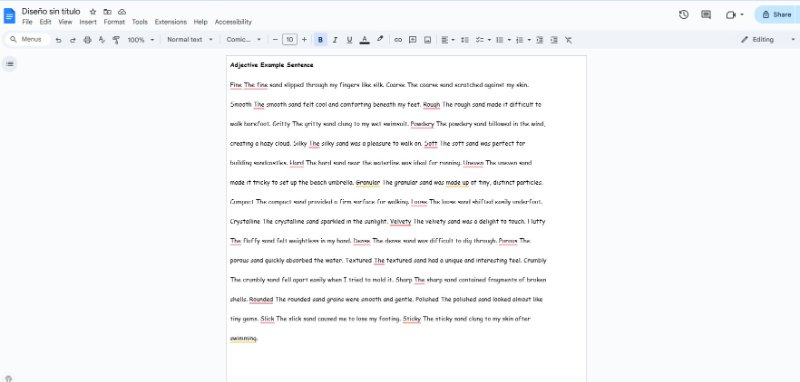Print the document

pyautogui.click(x=87, y=40)
